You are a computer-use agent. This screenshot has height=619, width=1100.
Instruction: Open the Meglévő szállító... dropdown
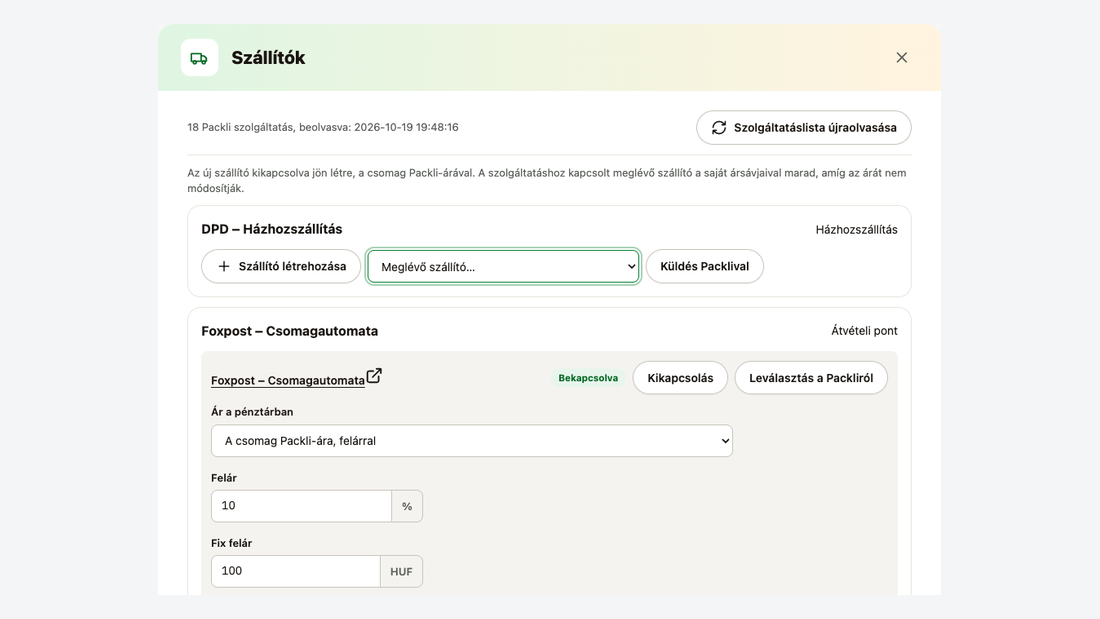click(x=503, y=267)
